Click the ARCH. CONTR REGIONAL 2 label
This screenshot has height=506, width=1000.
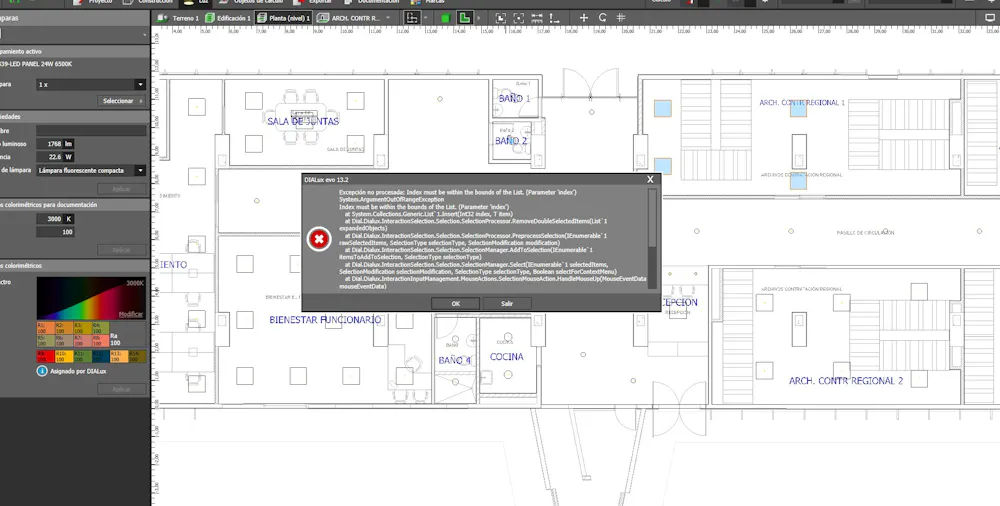tap(846, 381)
